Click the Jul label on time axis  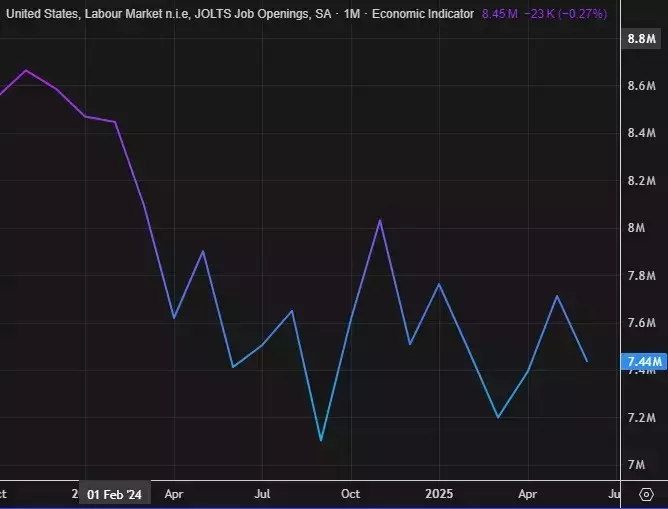coord(261,494)
